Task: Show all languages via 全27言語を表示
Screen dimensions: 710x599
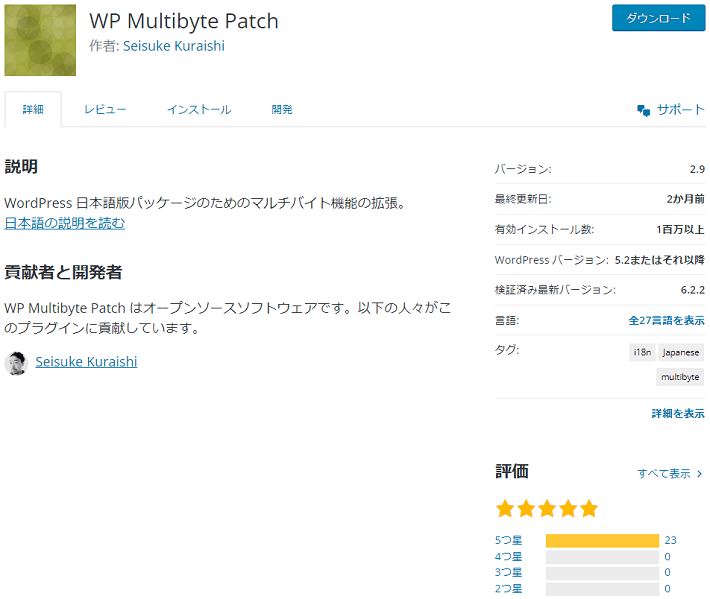Action: click(x=666, y=321)
